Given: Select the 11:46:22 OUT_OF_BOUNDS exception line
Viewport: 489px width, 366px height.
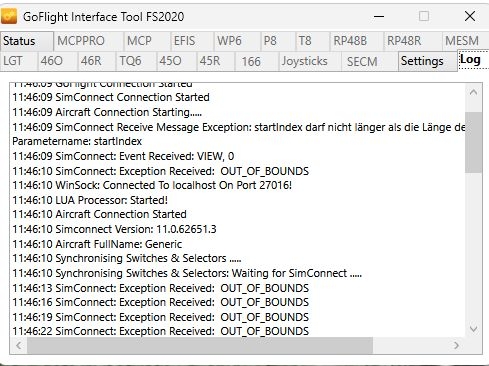Looking at the screenshot, I should click(x=161, y=331).
